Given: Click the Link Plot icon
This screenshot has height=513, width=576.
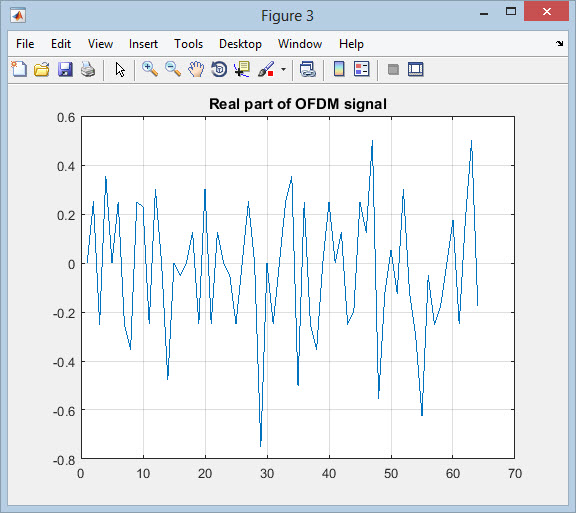Looking at the screenshot, I should click(307, 69).
